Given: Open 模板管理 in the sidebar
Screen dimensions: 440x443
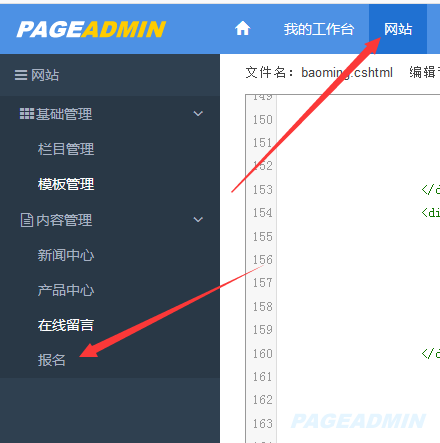Looking at the screenshot, I should [x=66, y=184].
